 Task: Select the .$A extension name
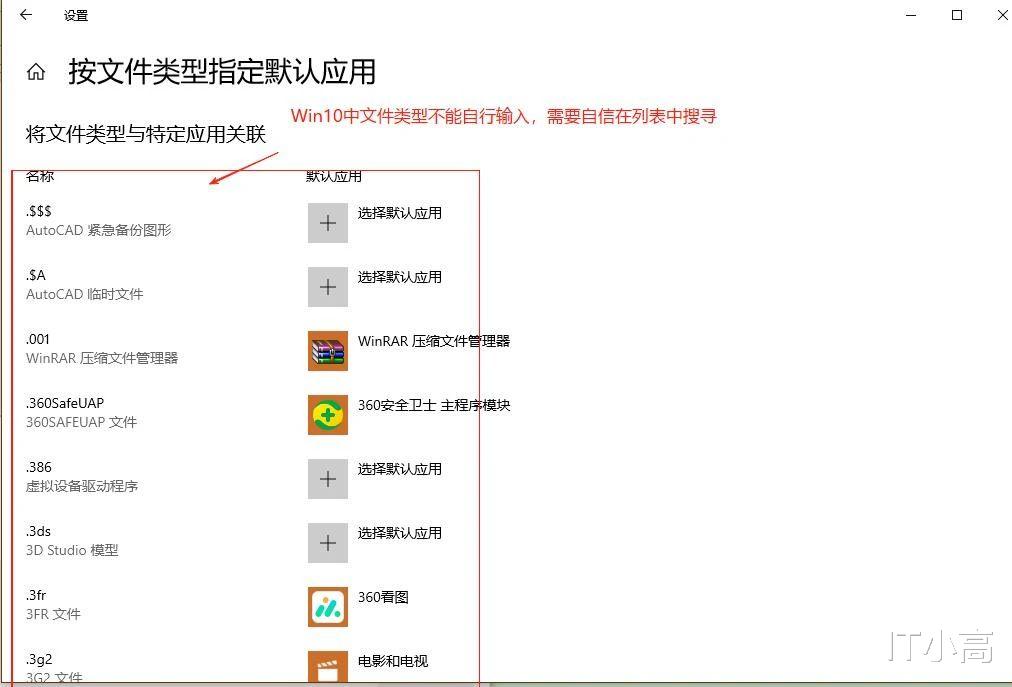coord(36,275)
